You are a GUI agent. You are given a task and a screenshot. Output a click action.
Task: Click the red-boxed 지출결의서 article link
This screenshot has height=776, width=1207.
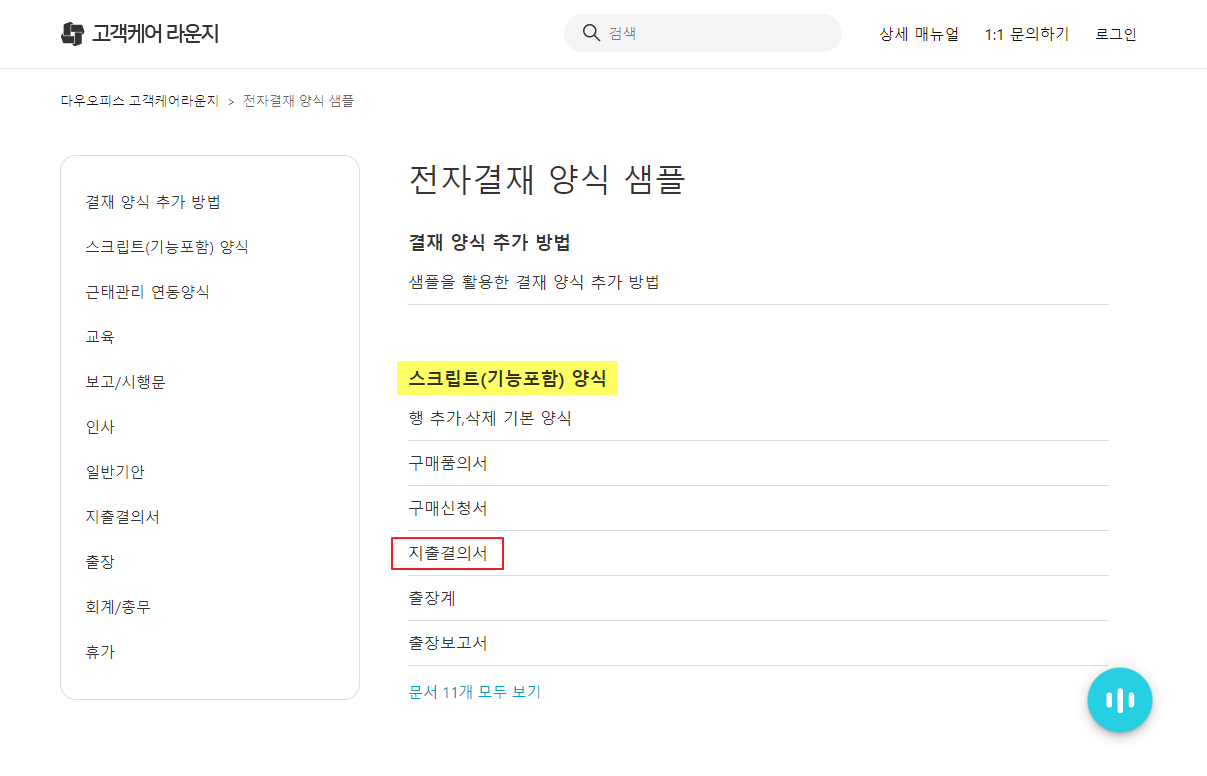click(448, 553)
